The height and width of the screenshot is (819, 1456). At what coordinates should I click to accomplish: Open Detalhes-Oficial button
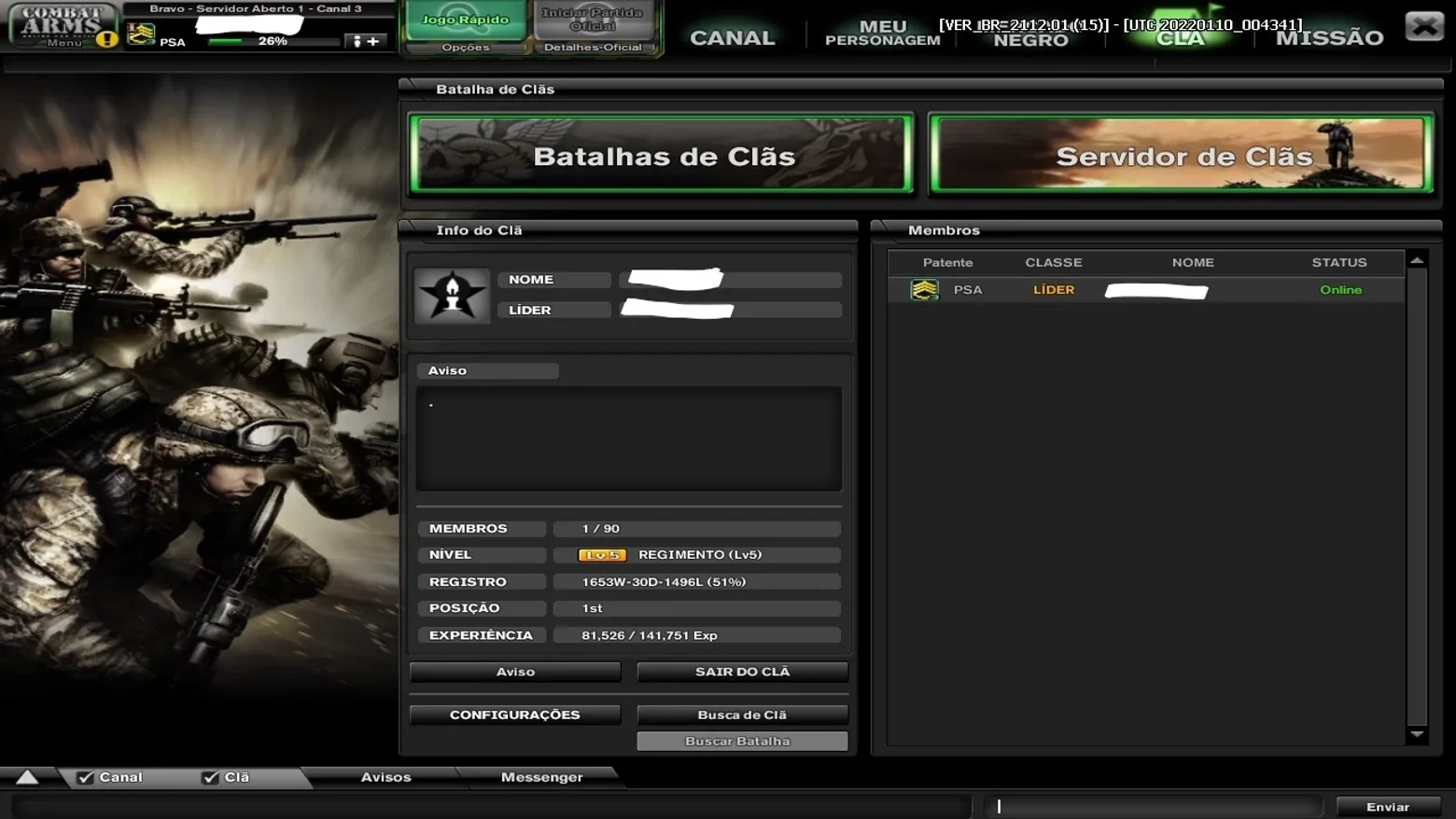point(593,48)
